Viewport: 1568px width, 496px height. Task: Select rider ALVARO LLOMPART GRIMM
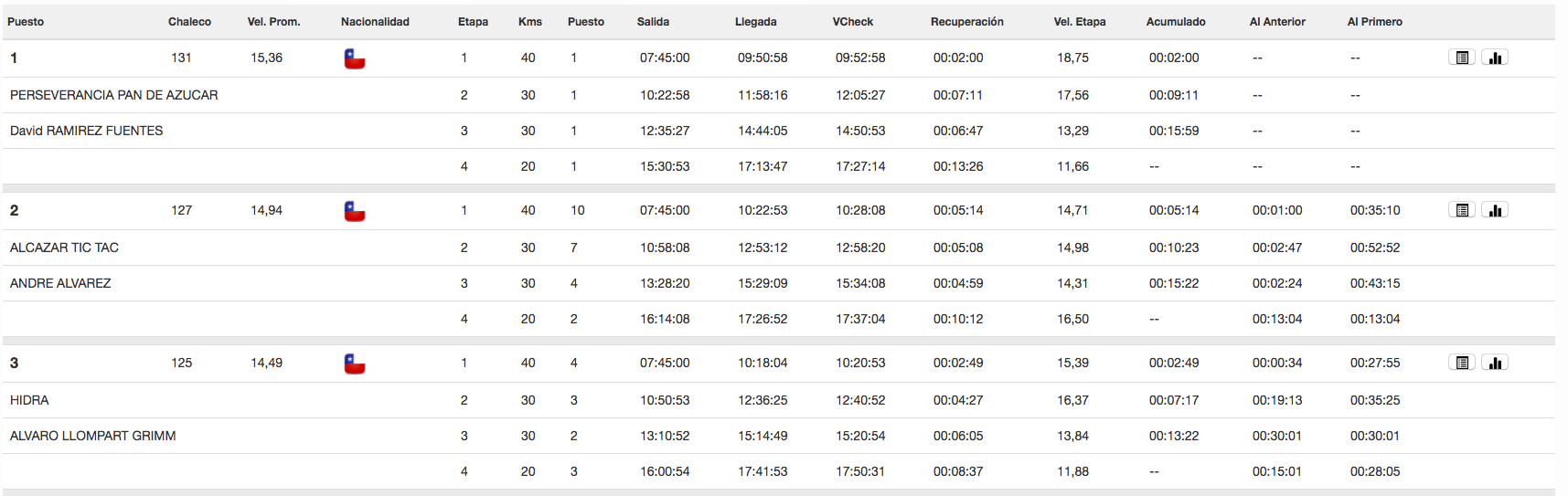pos(93,436)
